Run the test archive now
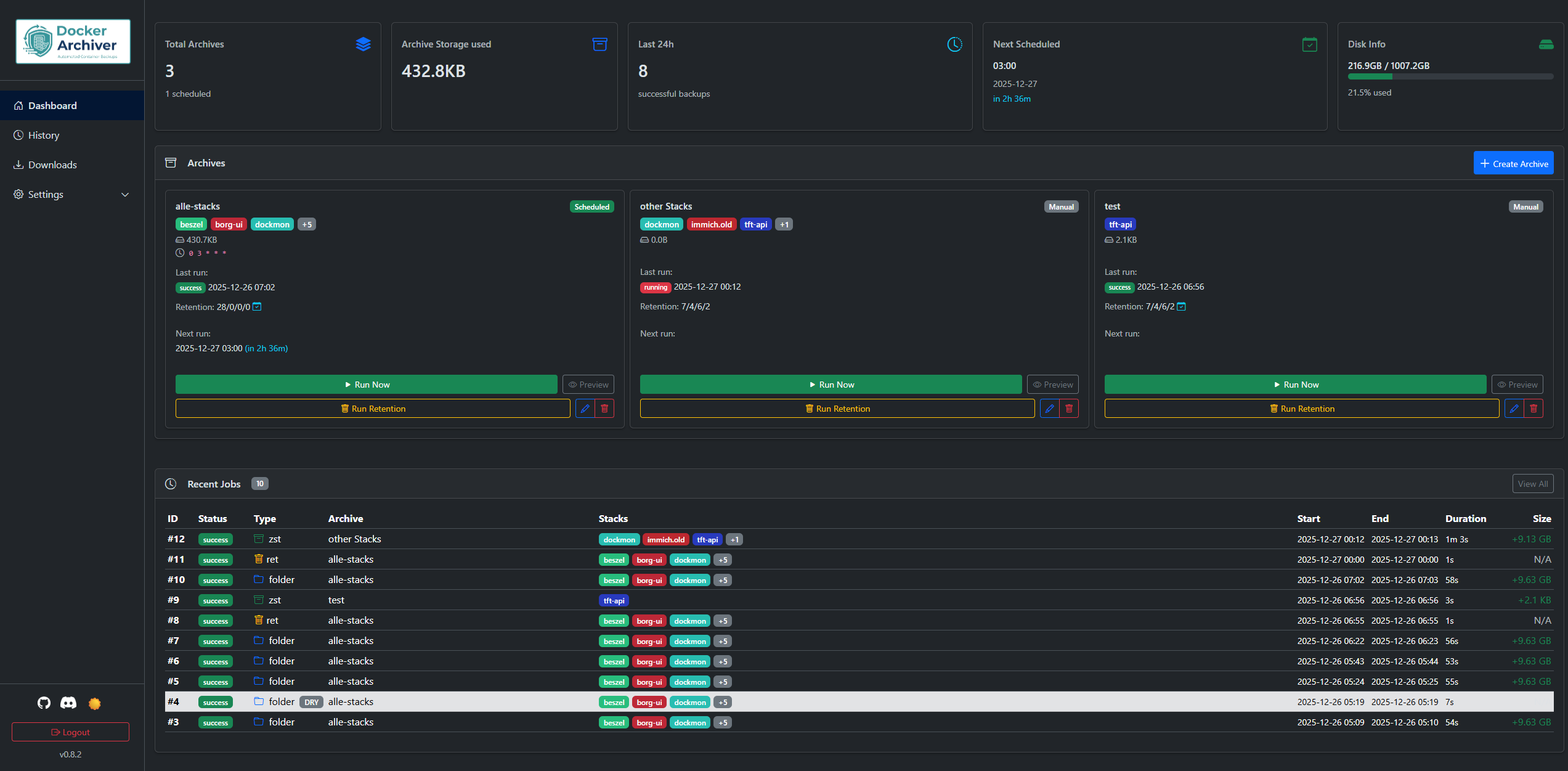 [x=1295, y=385]
